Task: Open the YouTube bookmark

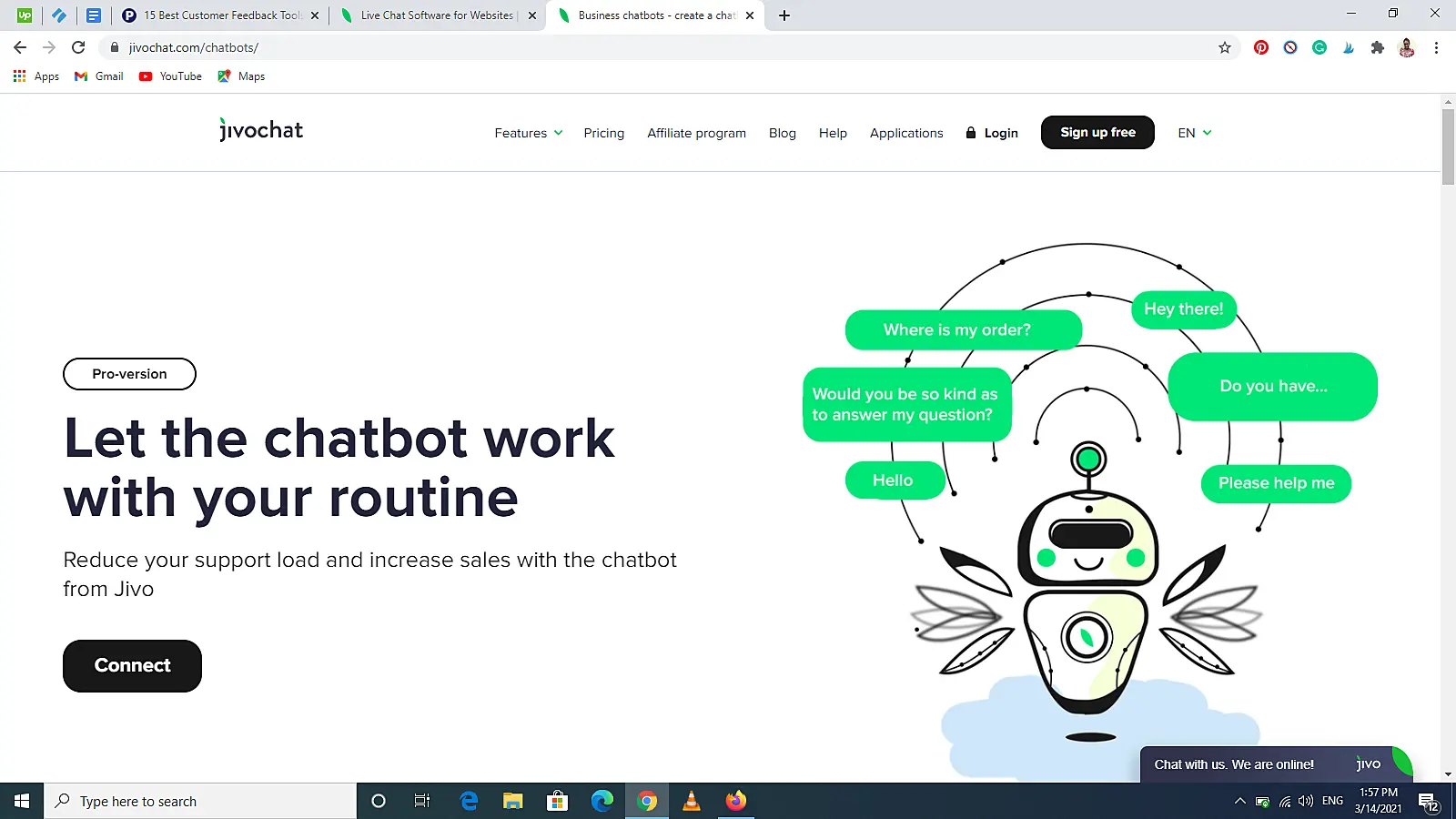Action: tap(169, 76)
